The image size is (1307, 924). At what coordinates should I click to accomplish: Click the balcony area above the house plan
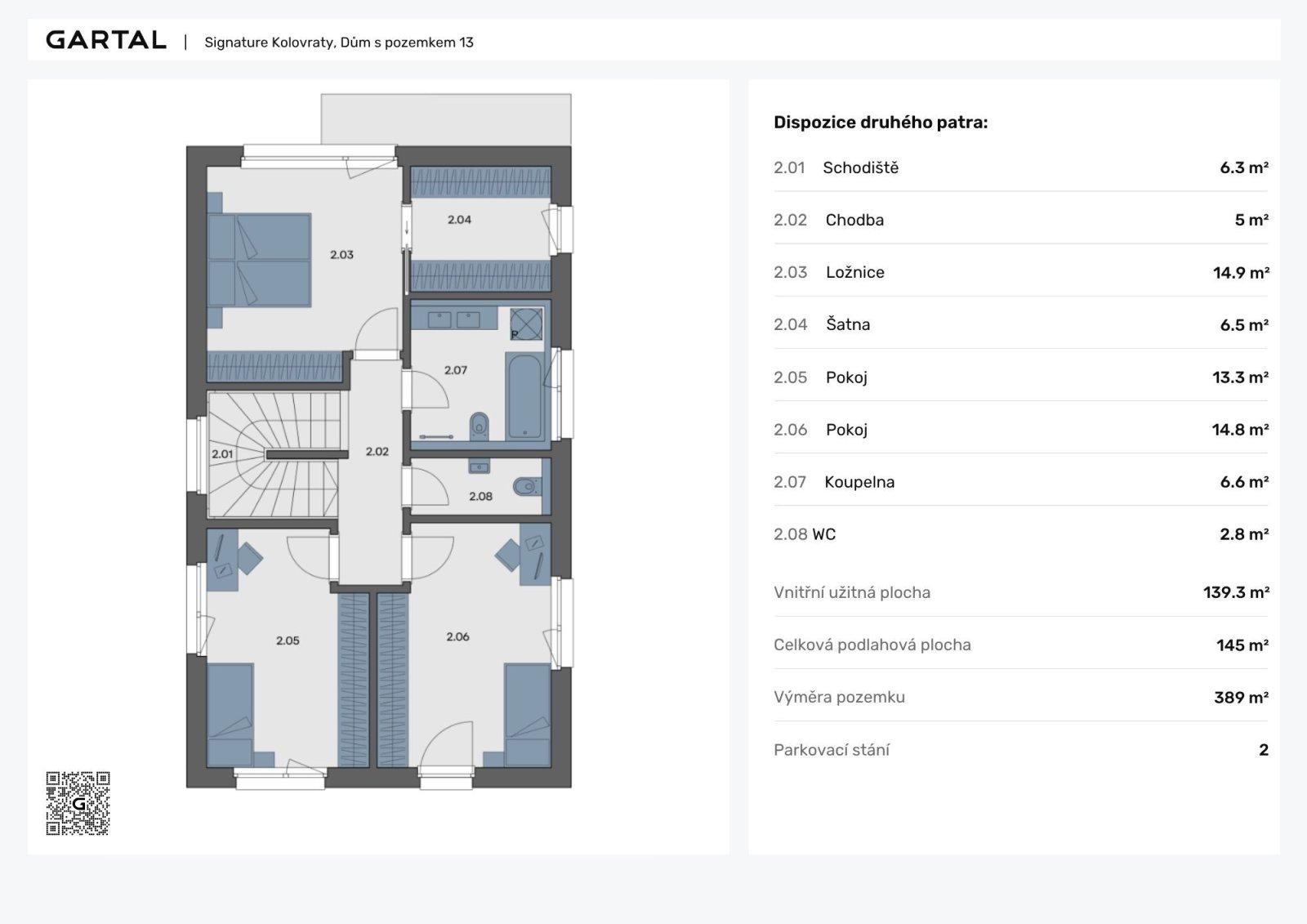445,119
